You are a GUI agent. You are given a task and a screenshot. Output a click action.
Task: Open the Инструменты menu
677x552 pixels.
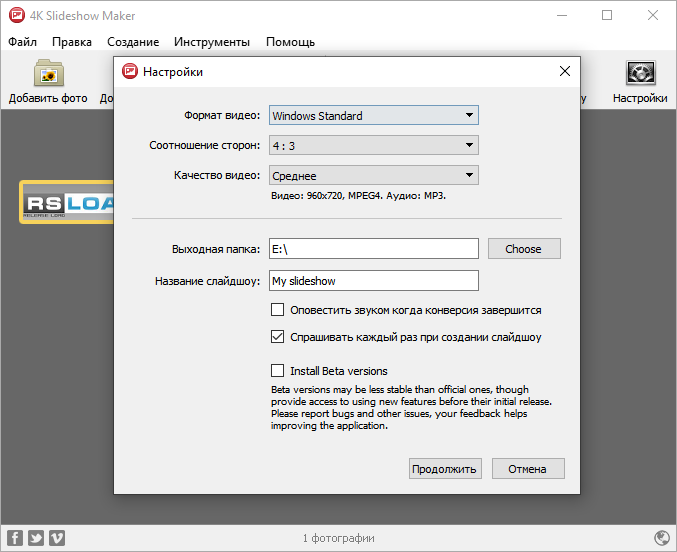[x=212, y=42]
